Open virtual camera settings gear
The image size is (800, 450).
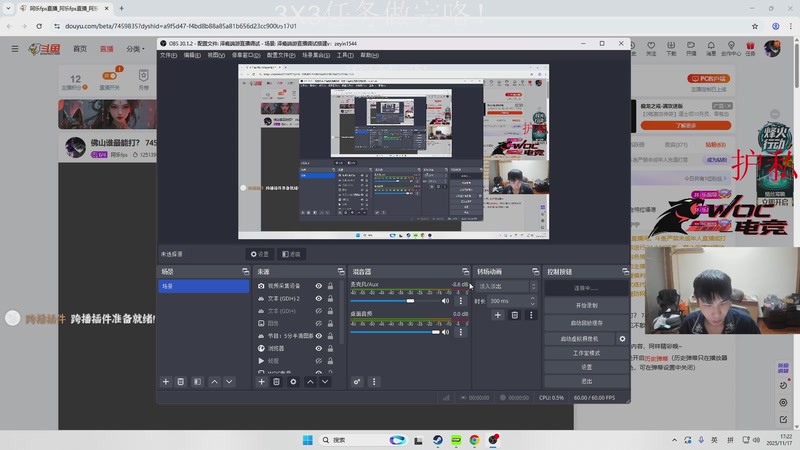point(622,339)
